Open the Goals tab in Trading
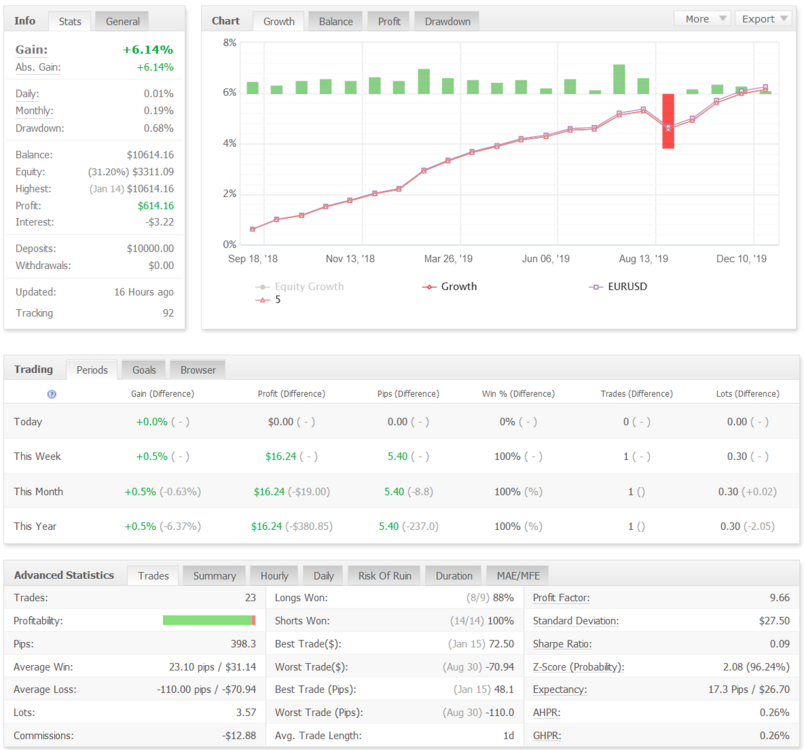This screenshot has width=804, height=750. [144, 370]
